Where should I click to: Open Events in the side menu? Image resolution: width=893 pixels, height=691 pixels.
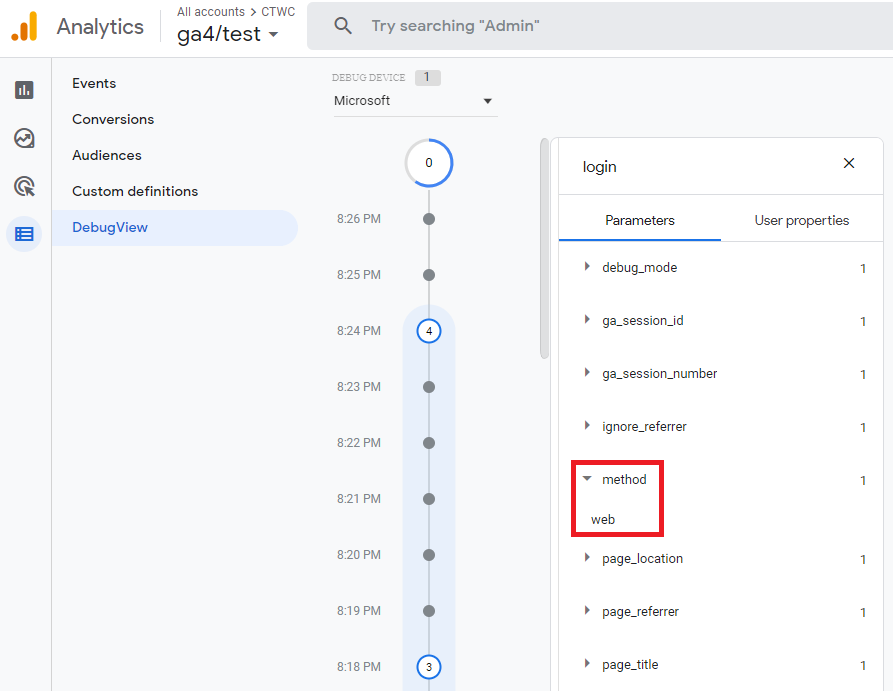[94, 83]
